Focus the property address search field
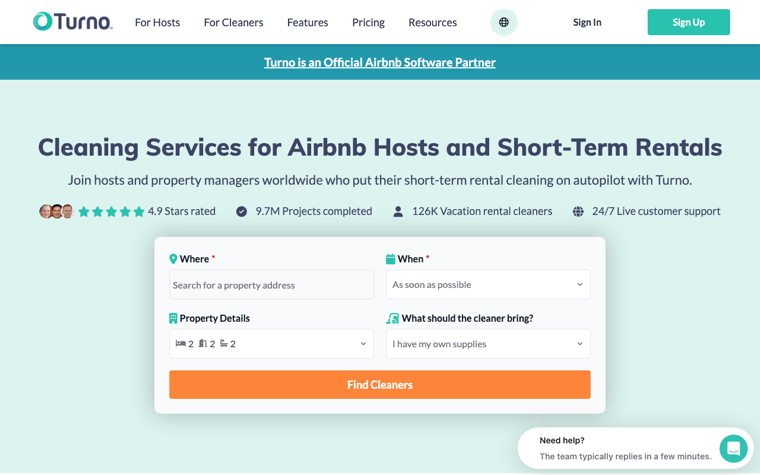 tap(271, 285)
